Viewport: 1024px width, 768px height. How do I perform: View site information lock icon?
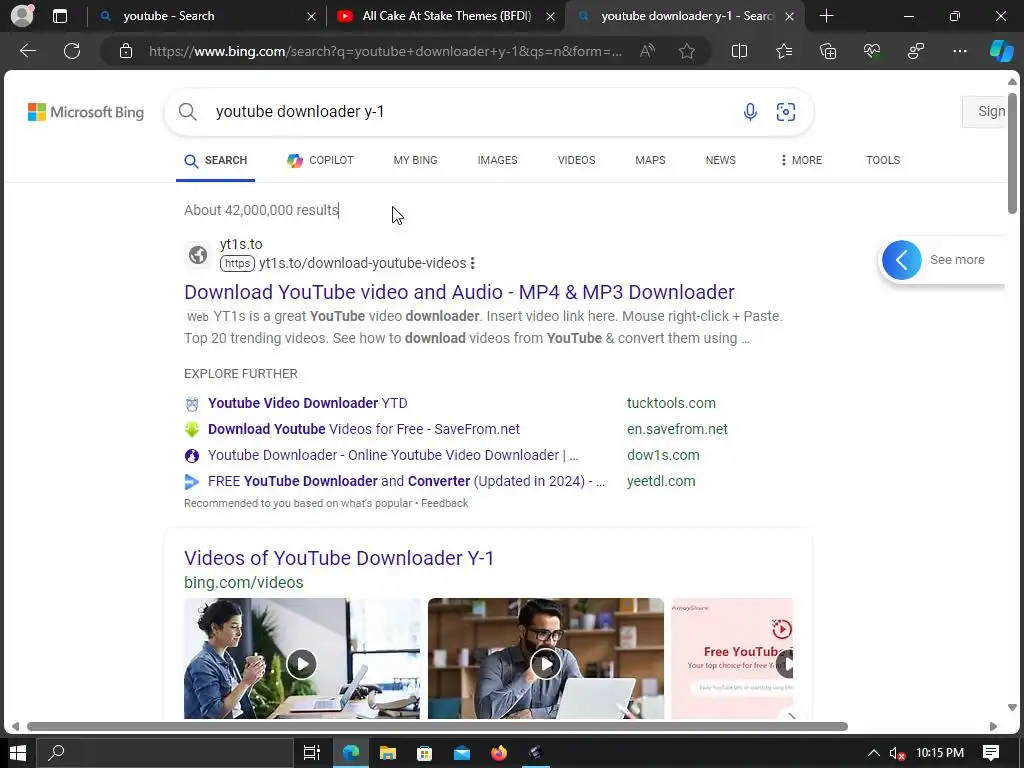[126, 51]
